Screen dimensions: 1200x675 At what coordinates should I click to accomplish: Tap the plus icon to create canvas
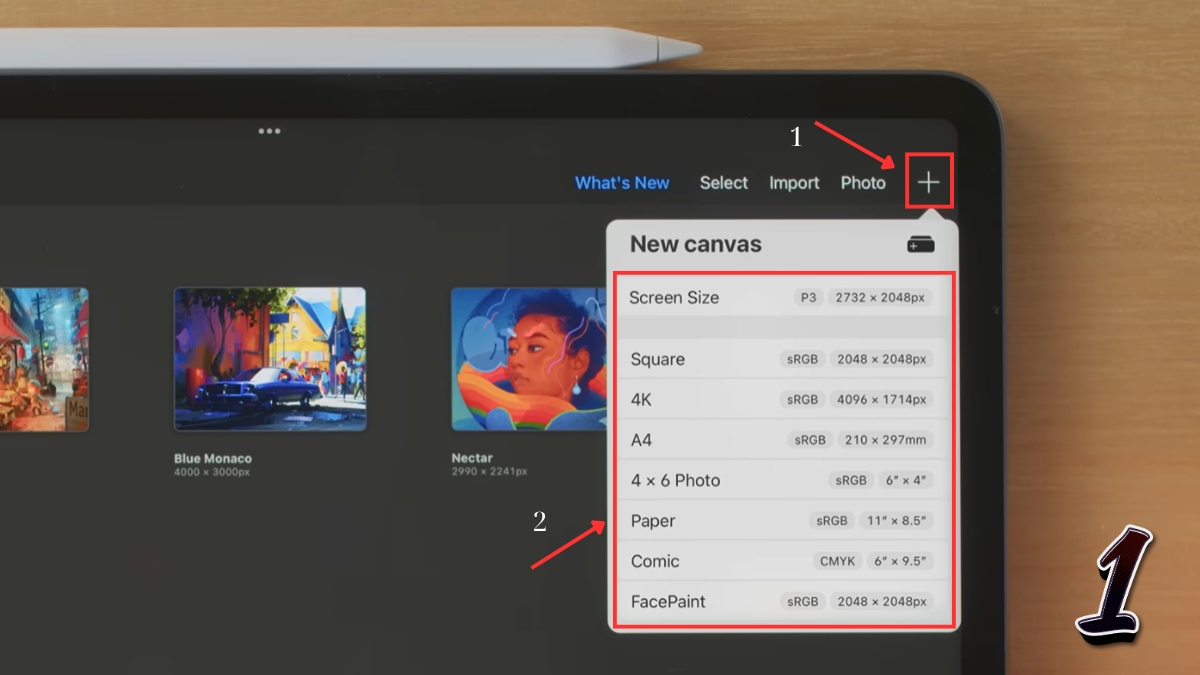929,182
